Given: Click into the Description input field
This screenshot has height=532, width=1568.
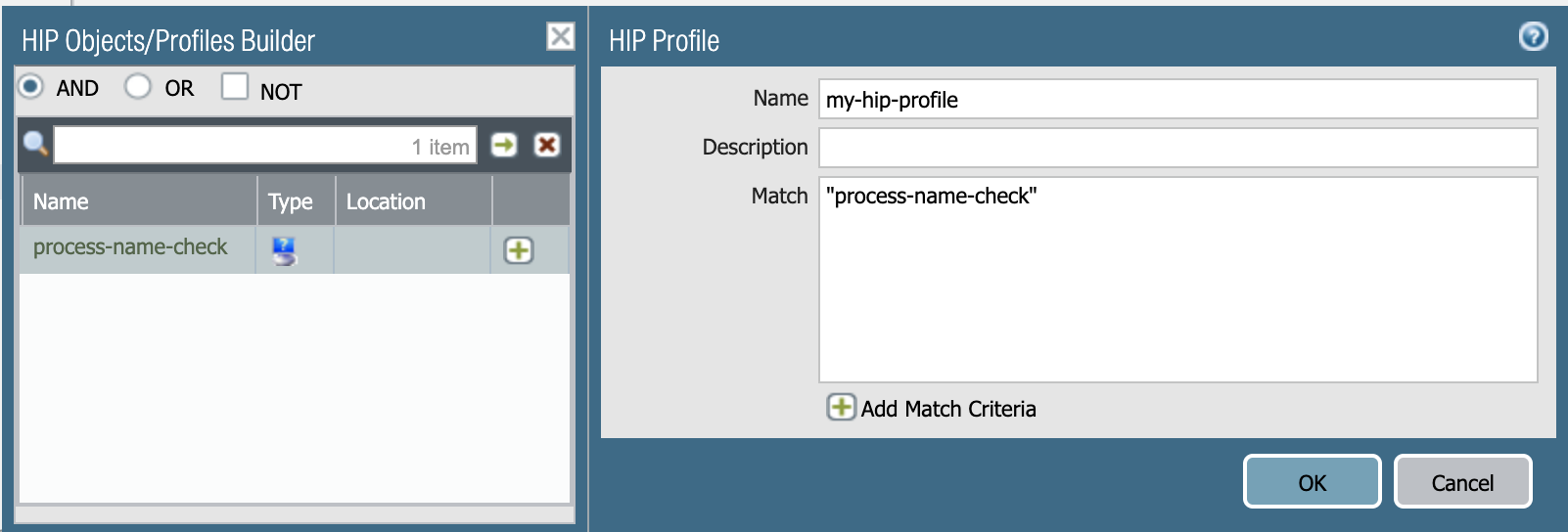Looking at the screenshot, I should point(1177,148).
